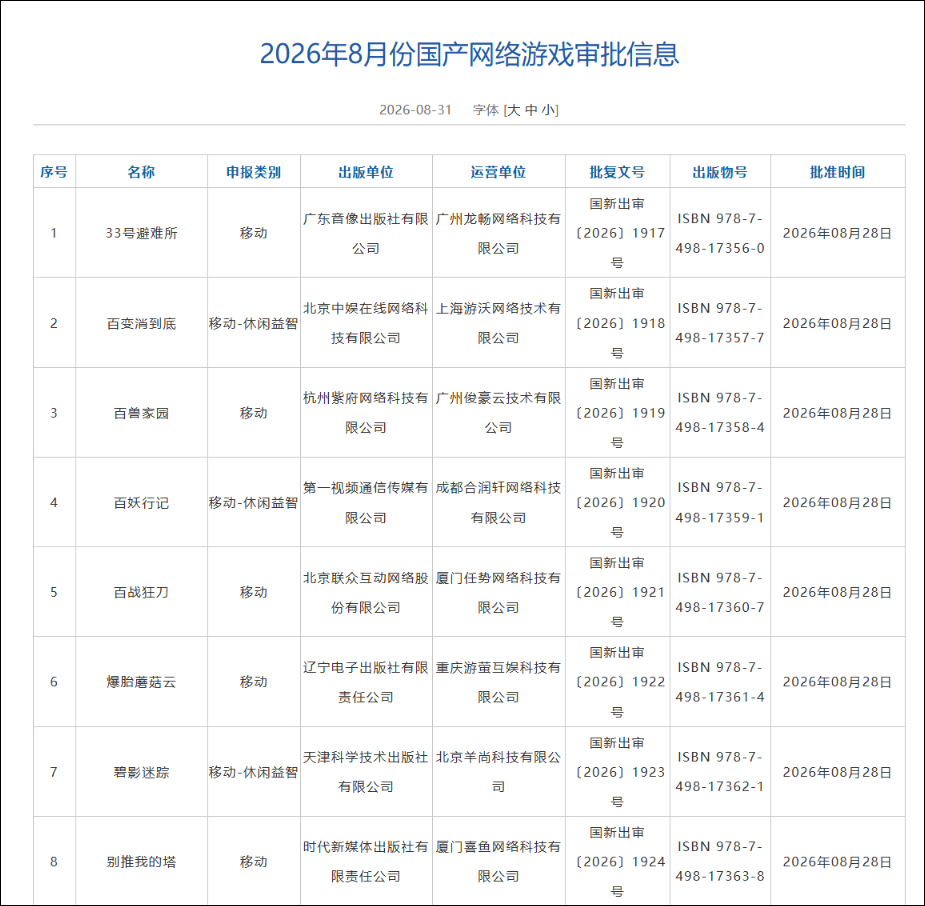Click the 运营单位 column header
Viewport: 925px width, 906px height.
coord(498,172)
